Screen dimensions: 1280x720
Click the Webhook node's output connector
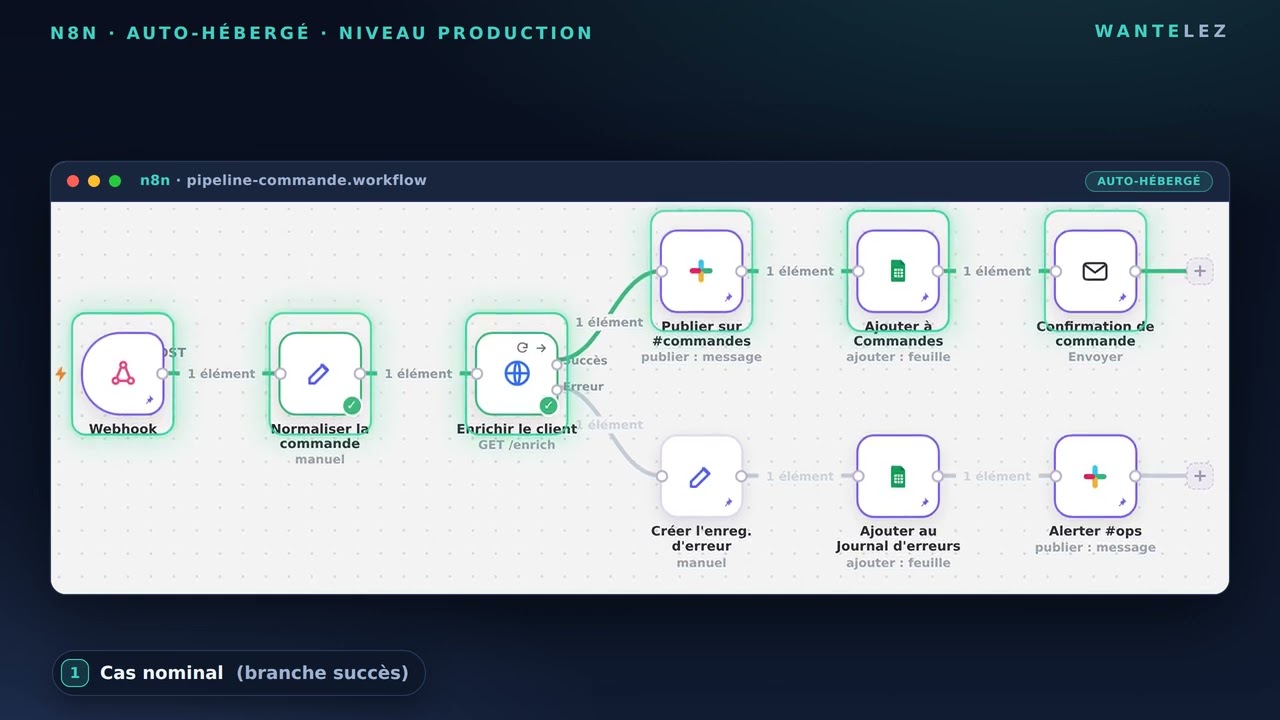(163, 374)
